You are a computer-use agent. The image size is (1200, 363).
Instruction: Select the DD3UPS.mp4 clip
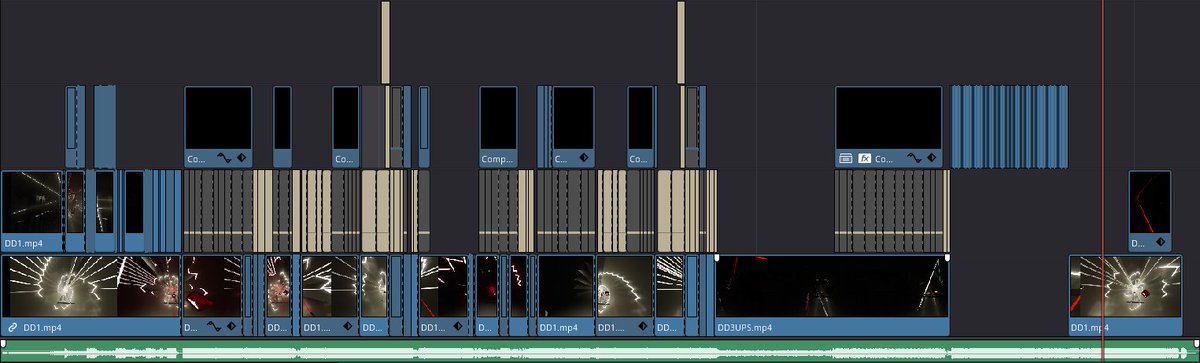tap(832, 295)
